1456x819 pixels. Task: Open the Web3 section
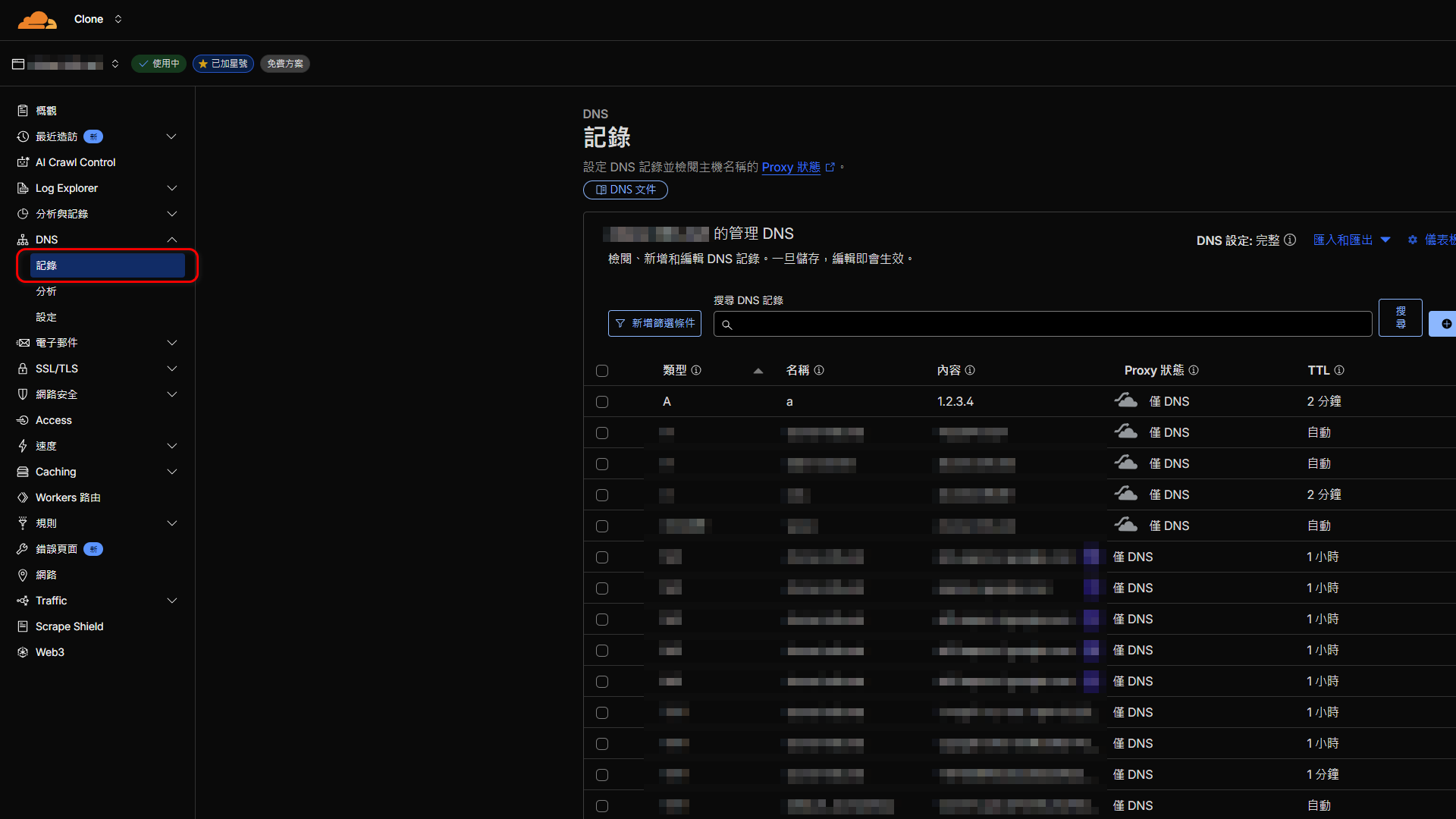tap(49, 652)
